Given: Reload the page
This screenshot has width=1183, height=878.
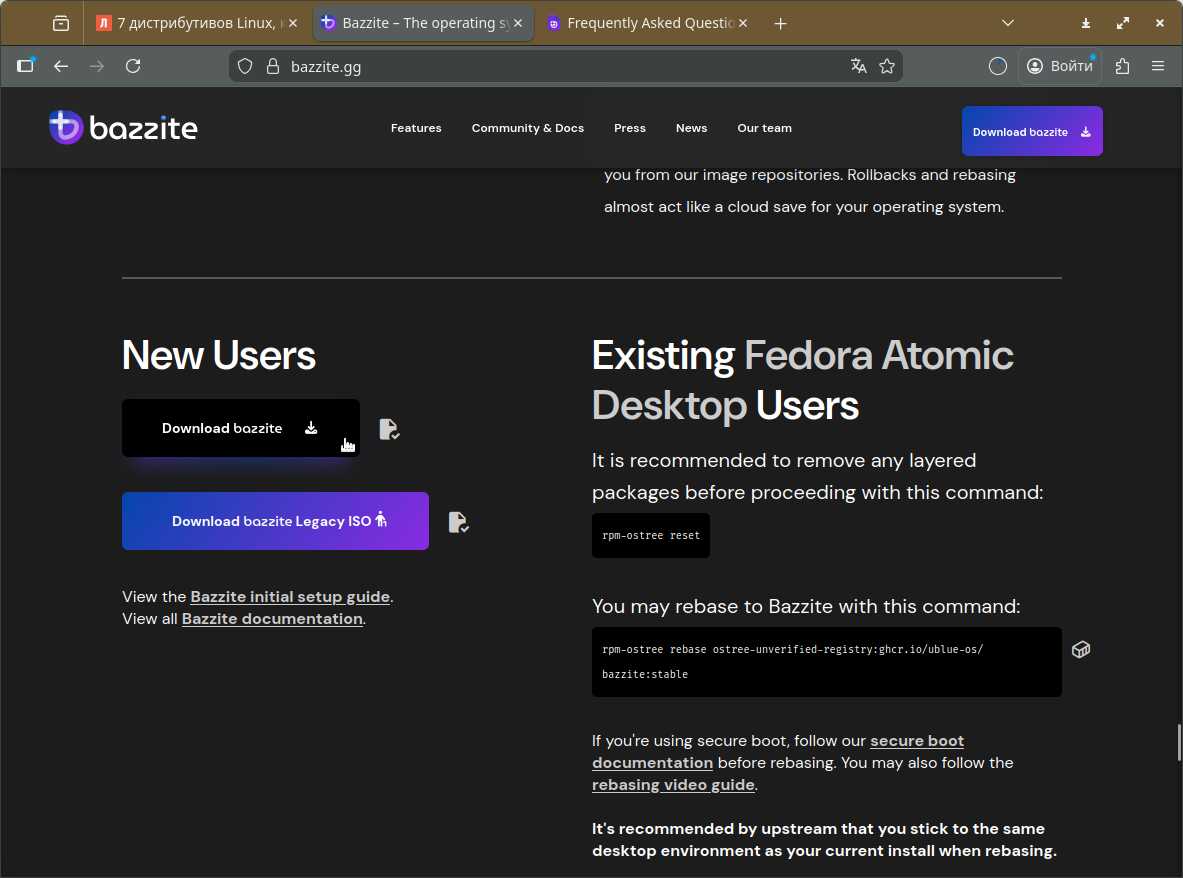Looking at the screenshot, I should click(133, 66).
